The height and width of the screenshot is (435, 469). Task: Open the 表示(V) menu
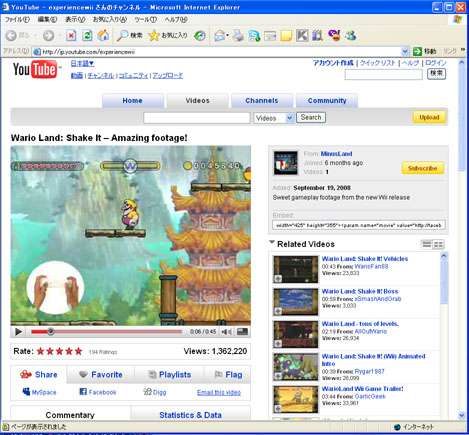point(75,20)
